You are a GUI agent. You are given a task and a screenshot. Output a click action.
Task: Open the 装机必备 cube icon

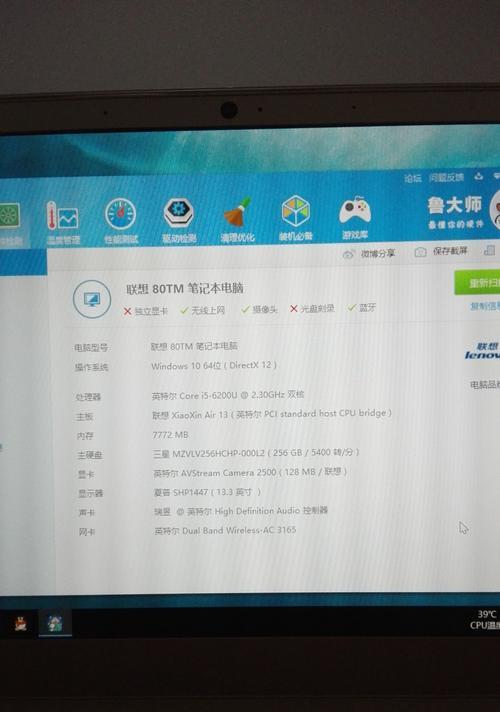click(296, 211)
